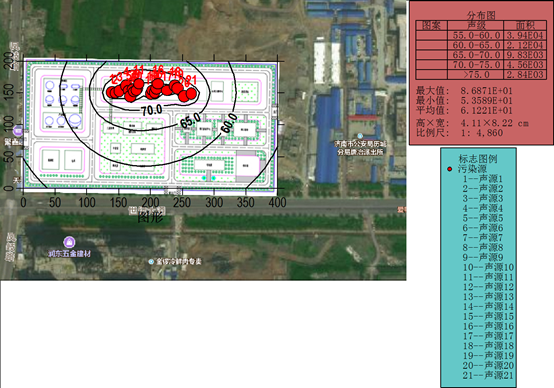Click legend entry 12--声源12
This screenshot has width=554, height=388.
[488, 287]
